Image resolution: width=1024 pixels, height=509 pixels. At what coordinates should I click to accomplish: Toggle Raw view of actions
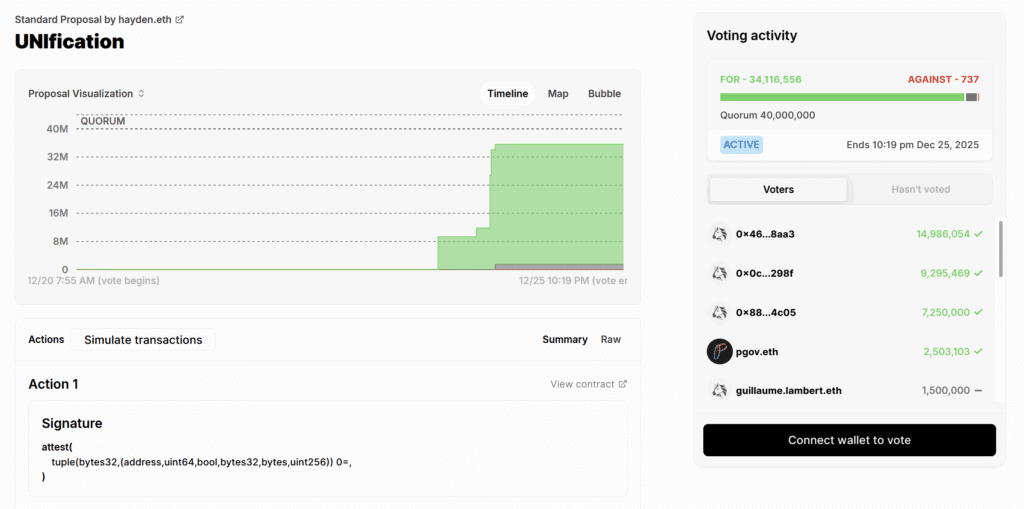click(x=610, y=340)
